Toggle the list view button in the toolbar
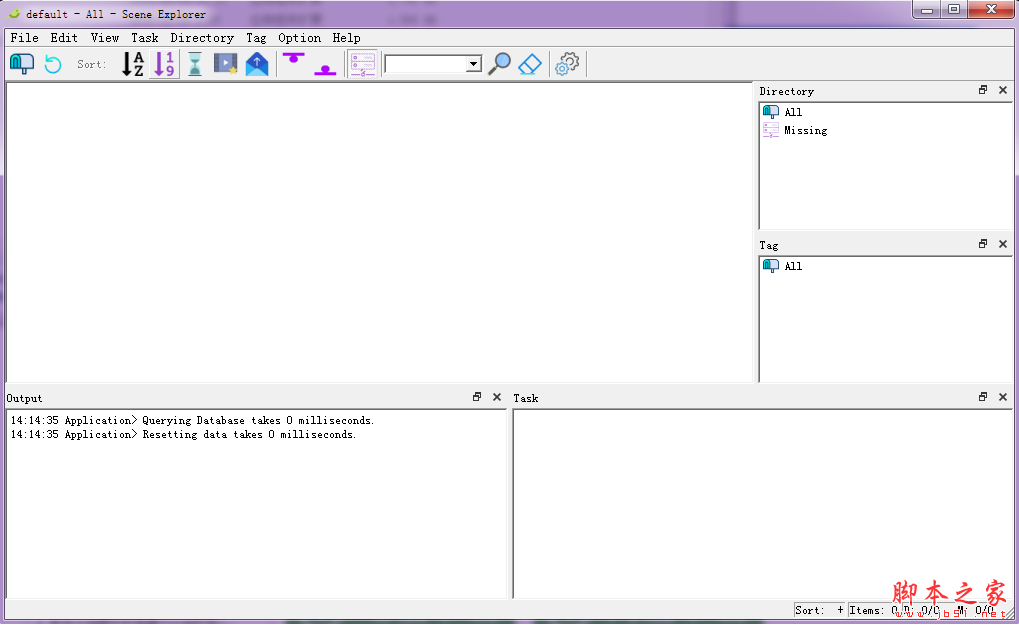This screenshot has height=625, width=1019. tap(362, 64)
